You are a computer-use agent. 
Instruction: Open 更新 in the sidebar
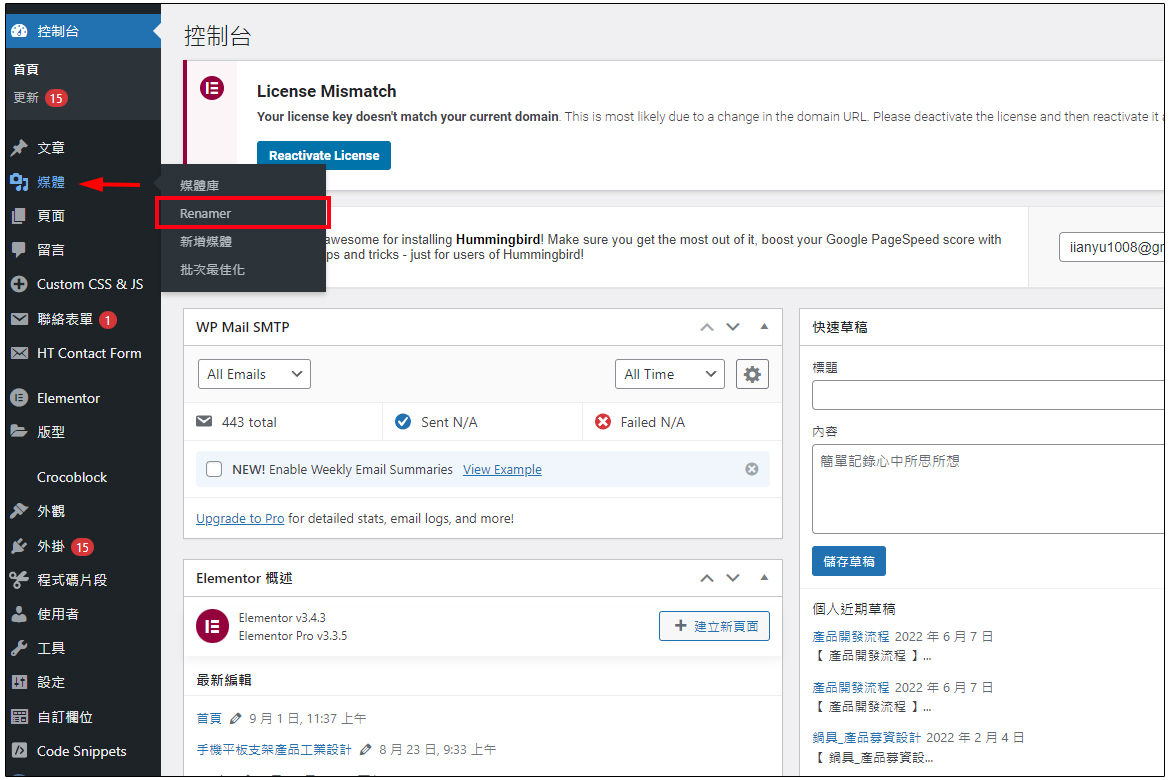(26, 98)
